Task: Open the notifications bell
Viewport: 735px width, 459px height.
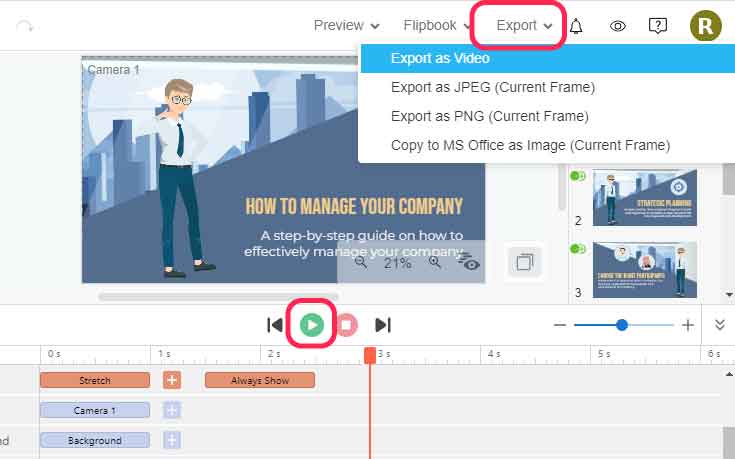Action: 576,26
